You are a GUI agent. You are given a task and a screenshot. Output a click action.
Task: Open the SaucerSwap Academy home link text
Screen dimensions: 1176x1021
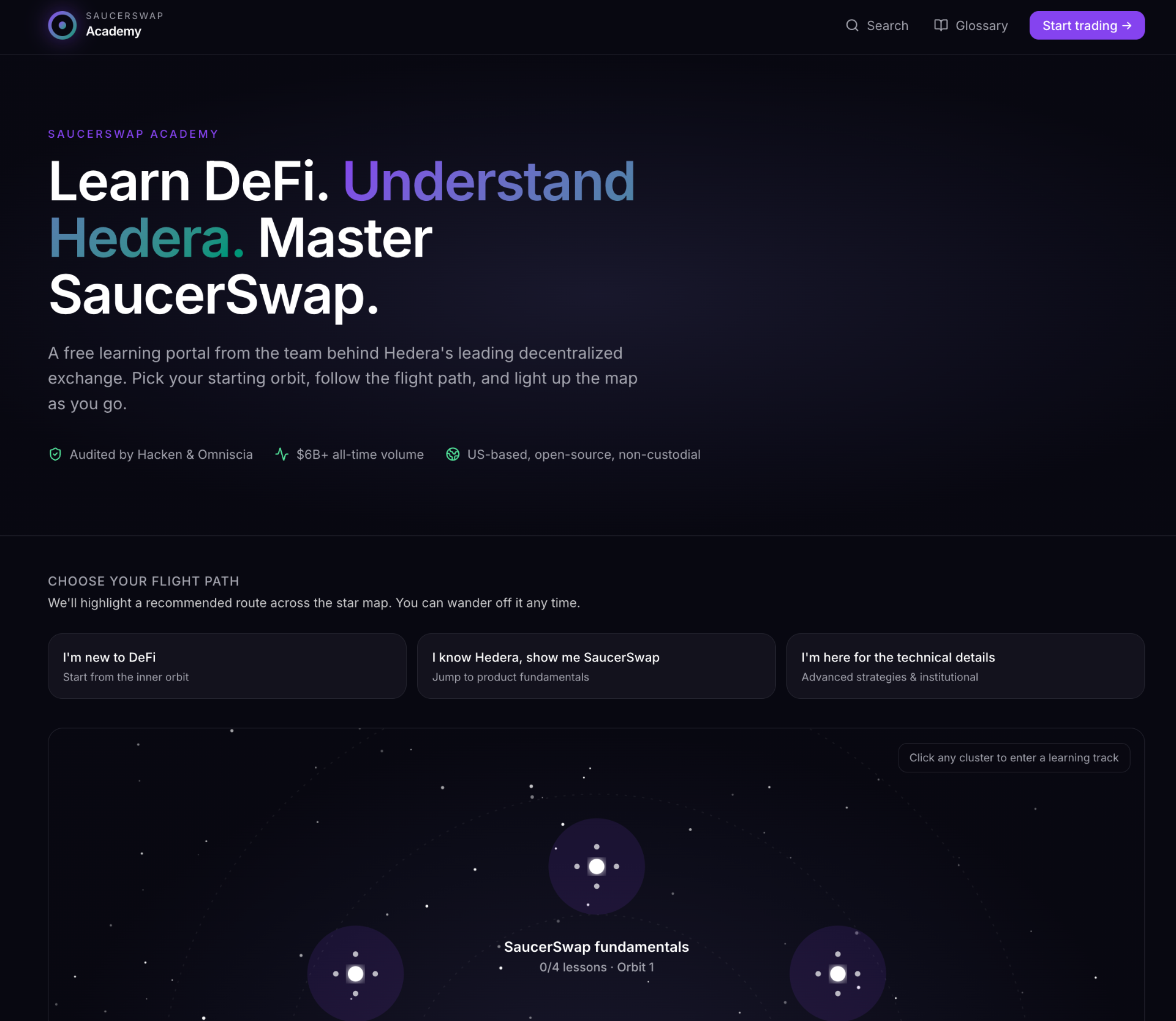pos(124,24)
